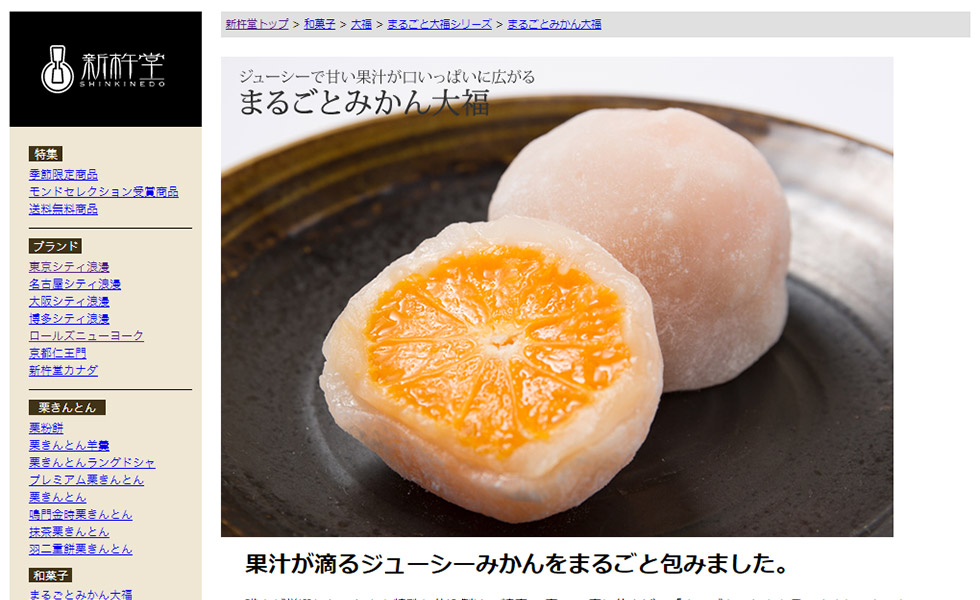Click the 博多シティ浪漫 link

pos(69,319)
